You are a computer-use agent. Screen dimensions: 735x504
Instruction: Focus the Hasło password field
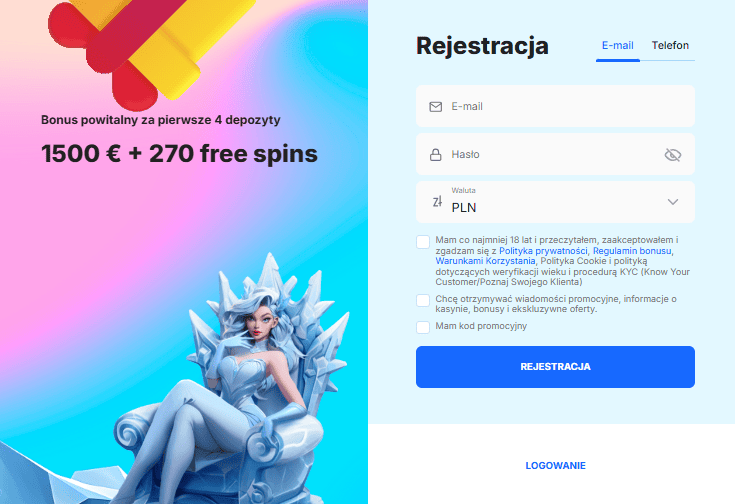pyautogui.click(x=555, y=154)
